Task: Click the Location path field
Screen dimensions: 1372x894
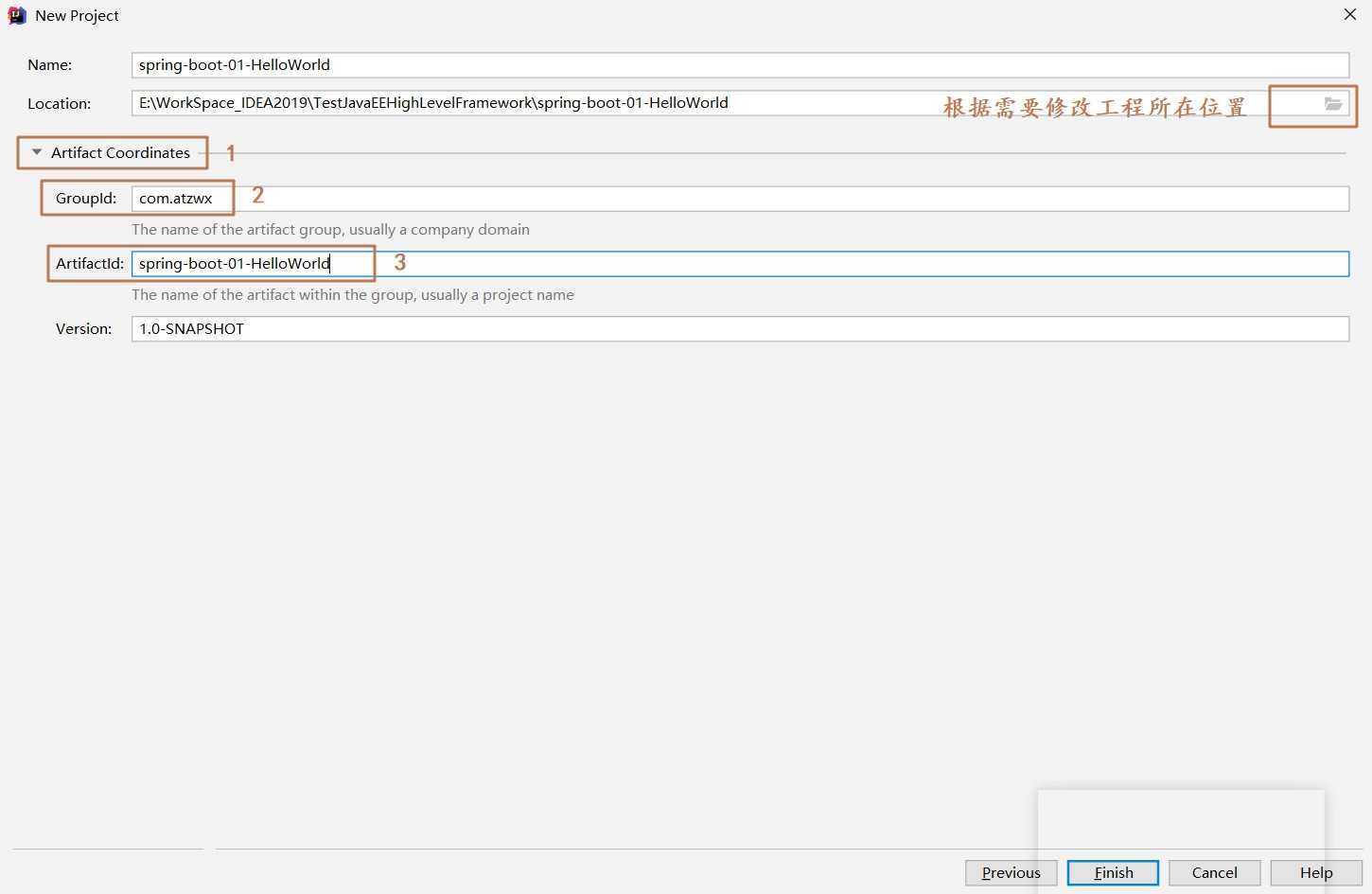Action: [740, 103]
